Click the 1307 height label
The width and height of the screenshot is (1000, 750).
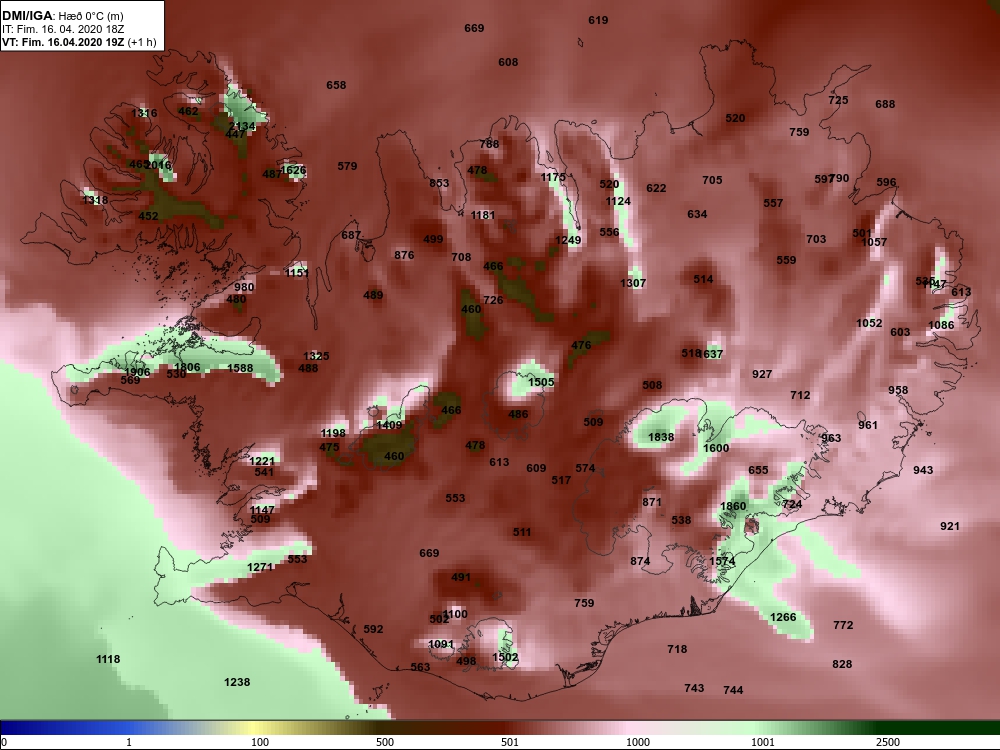coord(633,283)
